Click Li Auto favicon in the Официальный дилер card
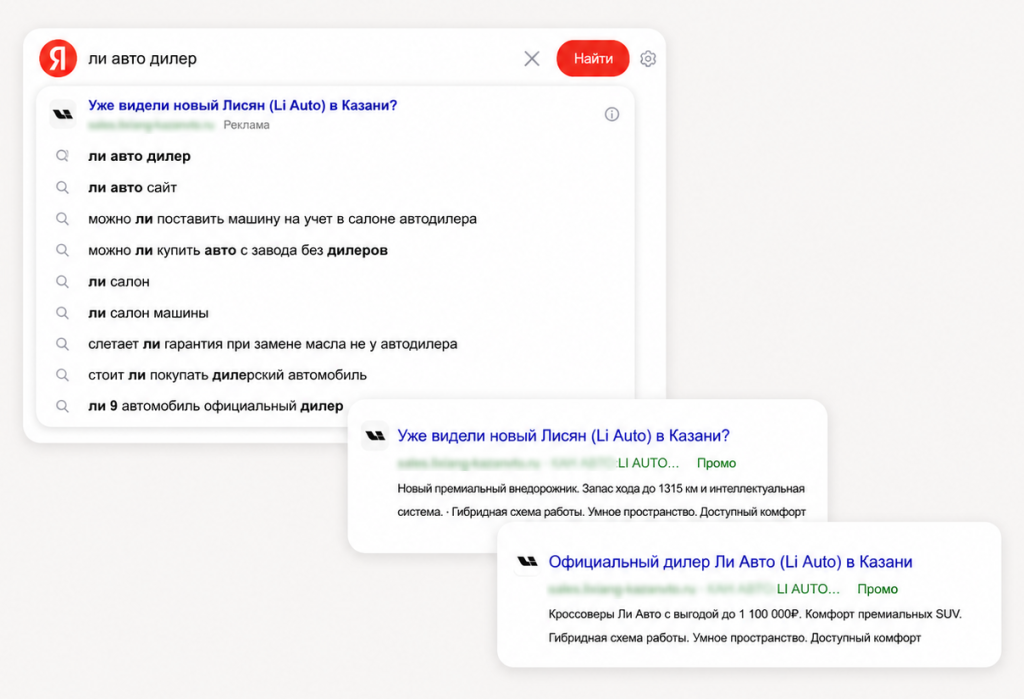 526,561
